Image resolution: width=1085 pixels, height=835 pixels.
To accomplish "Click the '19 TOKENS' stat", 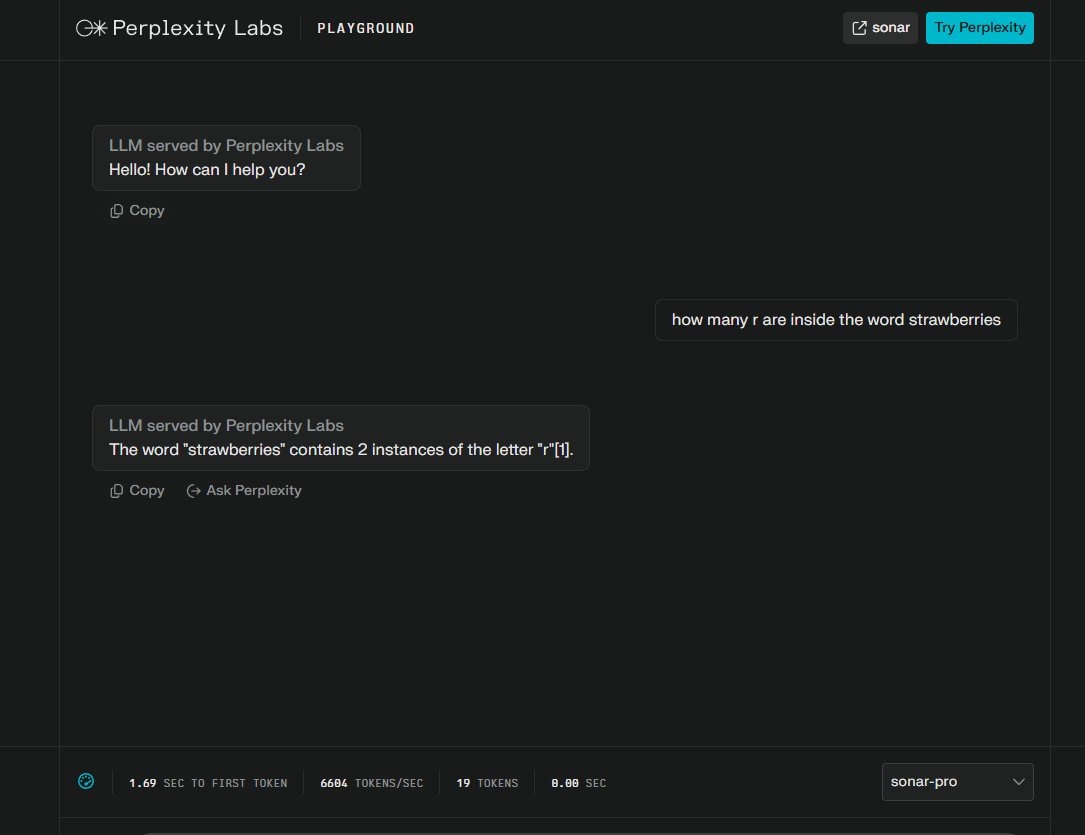I will pyautogui.click(x=487, y=783).
